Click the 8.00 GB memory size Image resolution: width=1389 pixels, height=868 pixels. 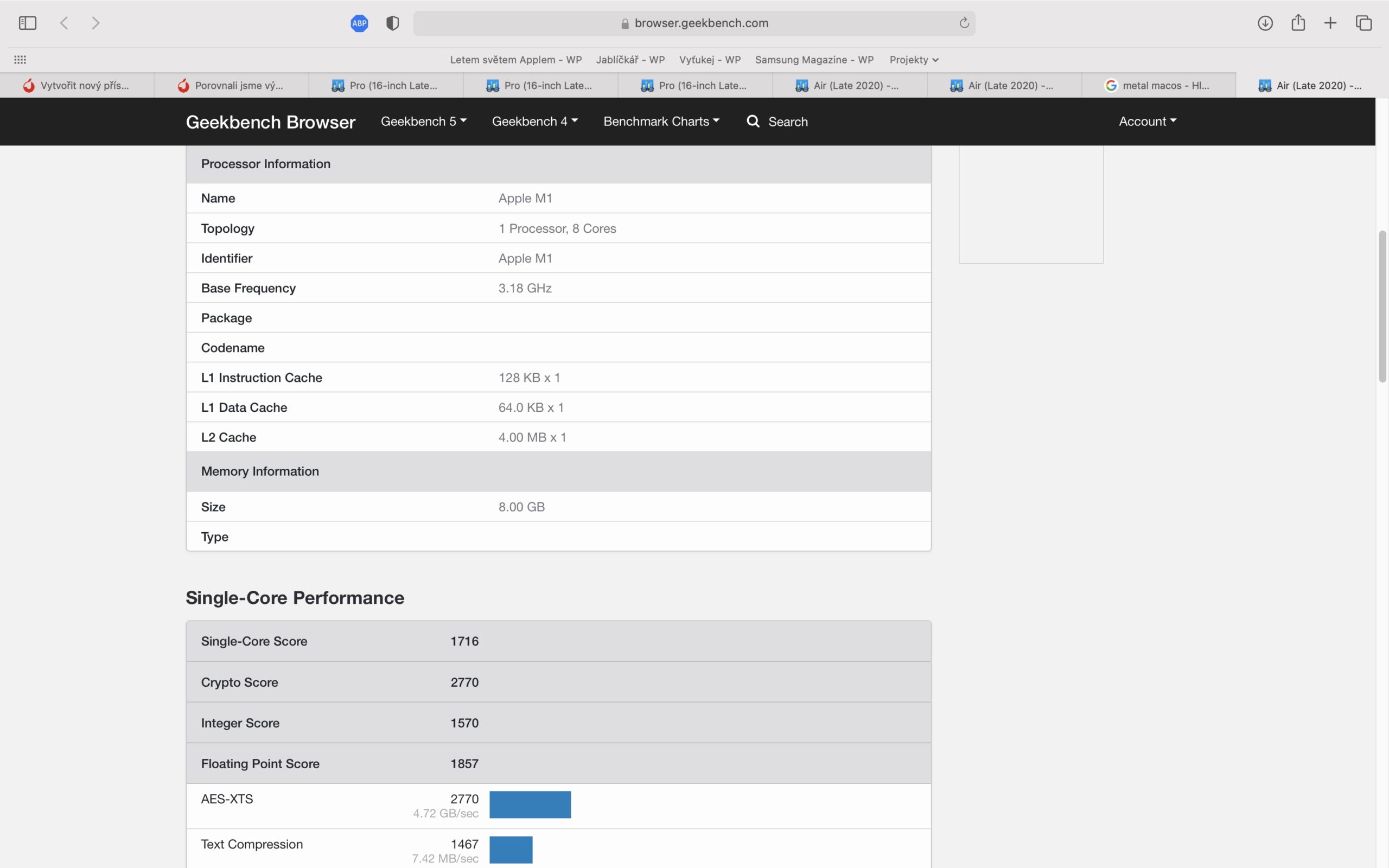point(521,507)
